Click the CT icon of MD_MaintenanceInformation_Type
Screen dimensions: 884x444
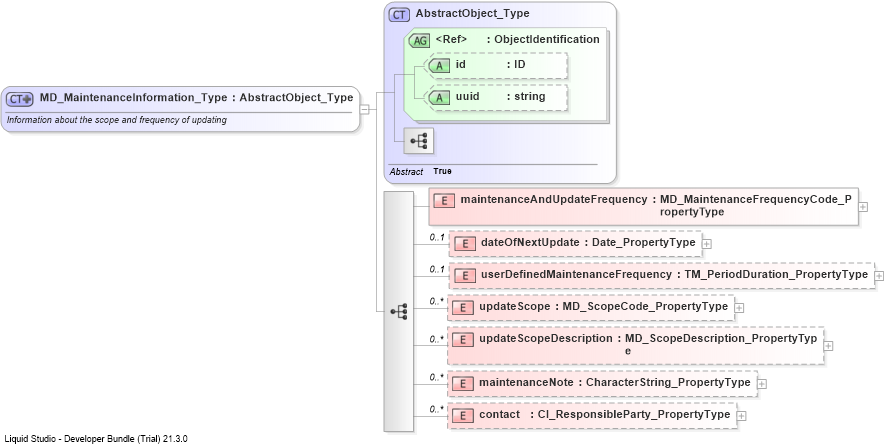20,99
